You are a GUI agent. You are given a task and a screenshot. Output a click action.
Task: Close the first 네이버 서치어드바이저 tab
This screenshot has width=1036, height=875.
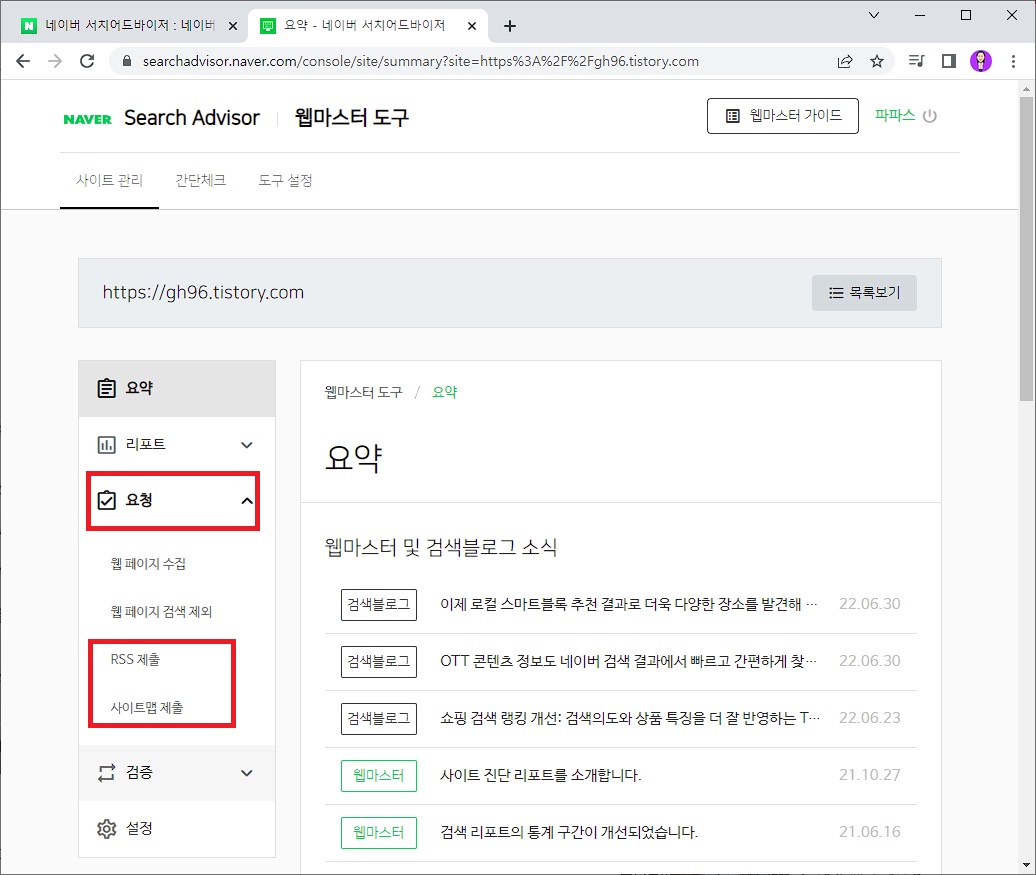click(233, 26)
